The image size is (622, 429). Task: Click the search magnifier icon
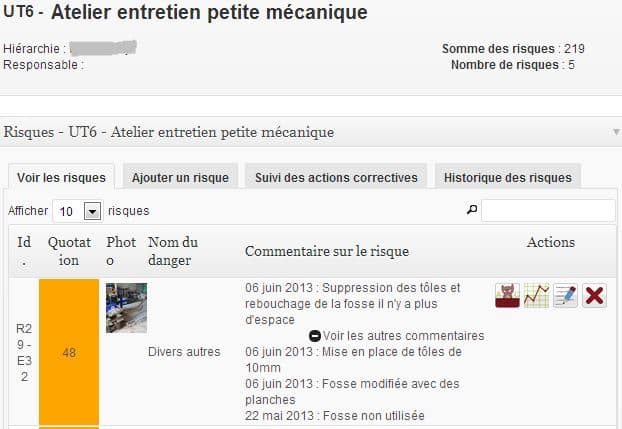pos(472,211)
